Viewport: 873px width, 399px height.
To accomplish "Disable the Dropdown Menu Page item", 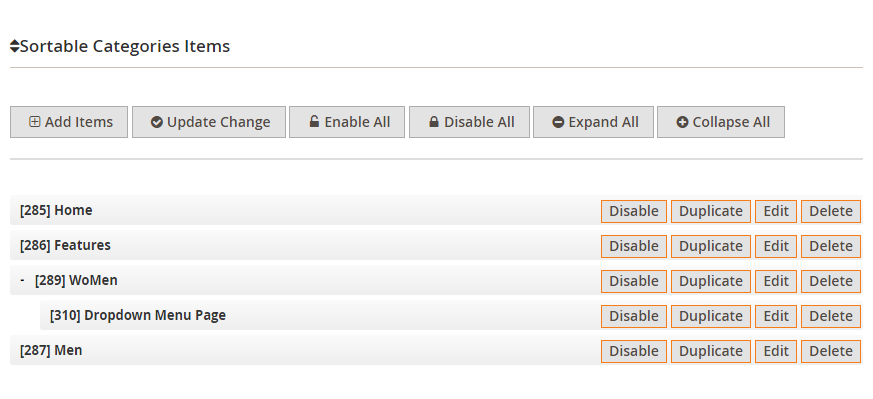I will pyautogui.click(x=634, y=316).
